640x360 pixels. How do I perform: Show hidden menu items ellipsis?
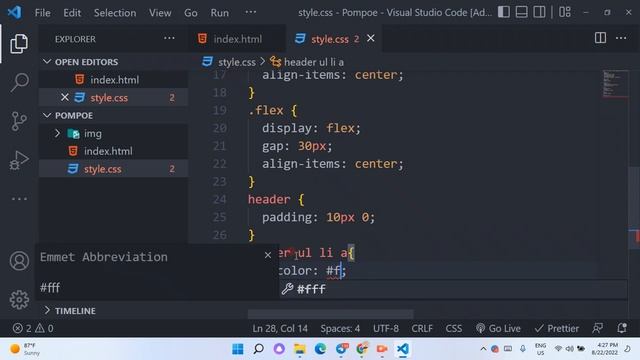[251, 12]
